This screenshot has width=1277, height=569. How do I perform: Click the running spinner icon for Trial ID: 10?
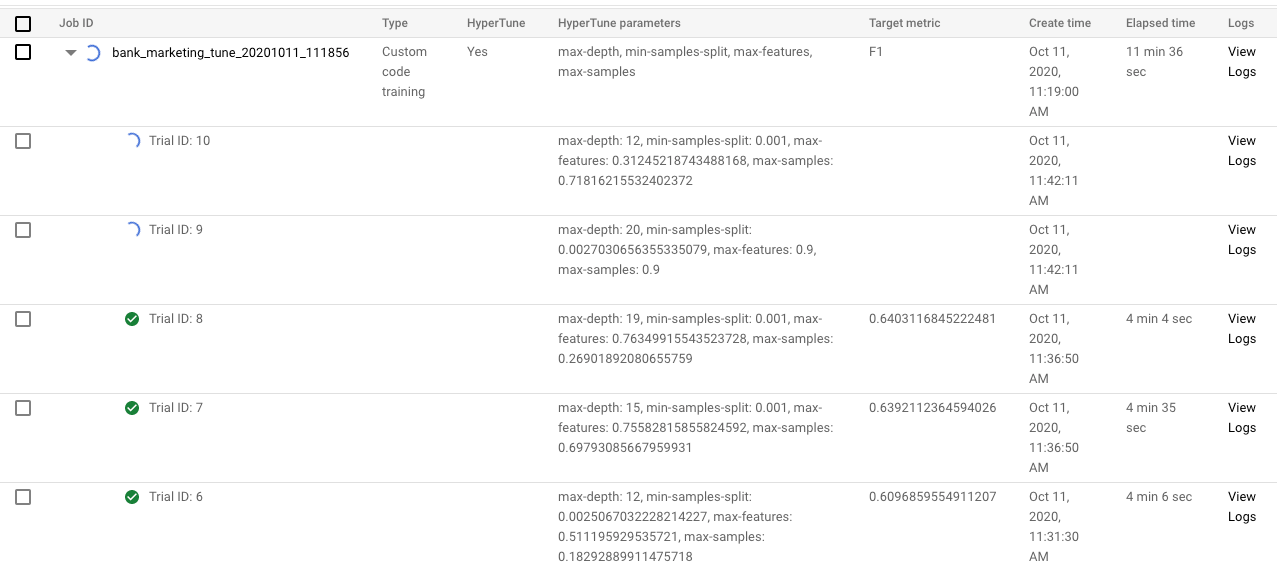(x=132, y=141)
